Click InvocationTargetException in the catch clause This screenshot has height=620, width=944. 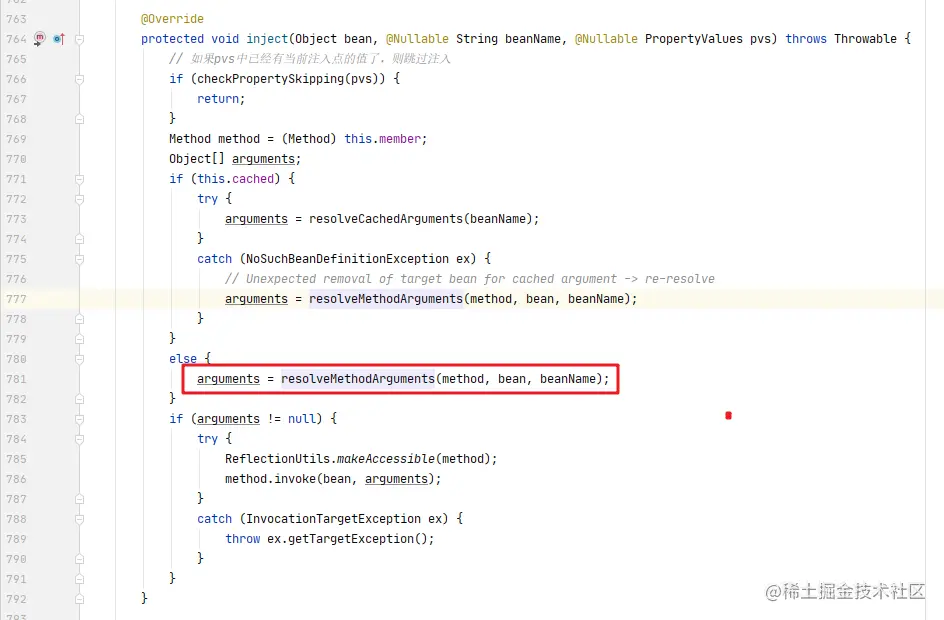[x=333, y=518]
